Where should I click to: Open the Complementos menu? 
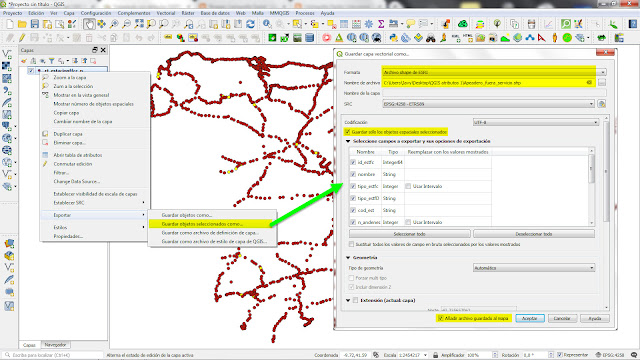click(134, 13)
